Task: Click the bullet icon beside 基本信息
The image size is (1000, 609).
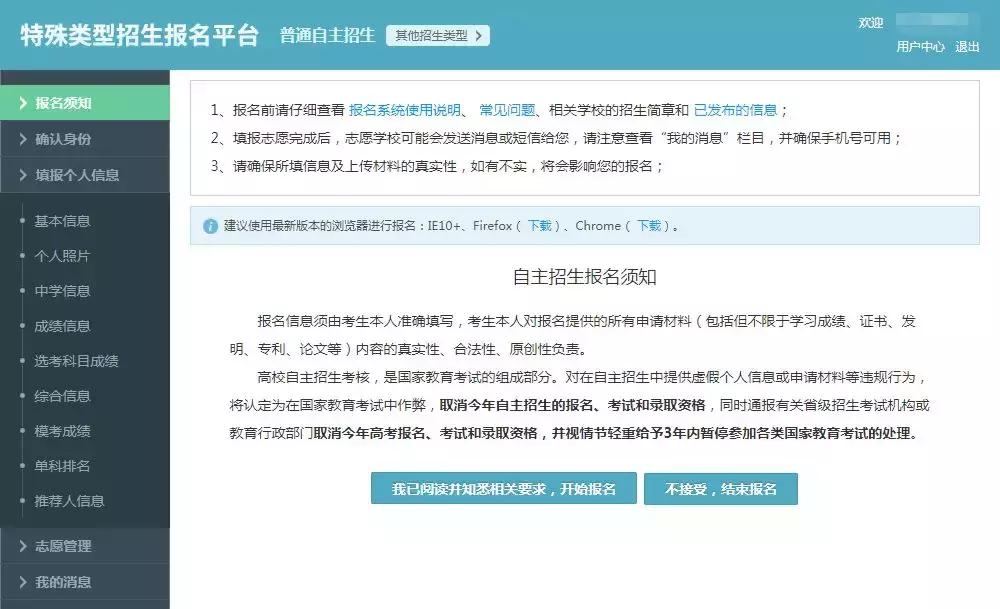Action: (x=22, y=222)
